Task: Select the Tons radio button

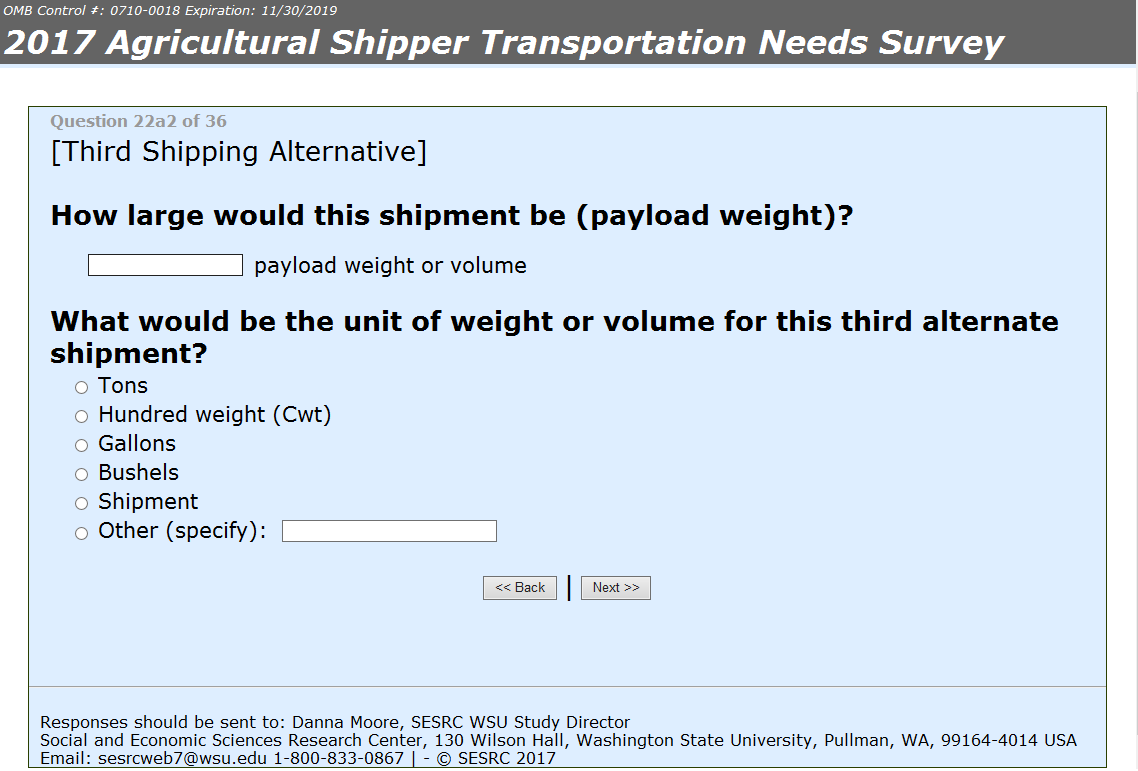Action: tap(81, 388)
